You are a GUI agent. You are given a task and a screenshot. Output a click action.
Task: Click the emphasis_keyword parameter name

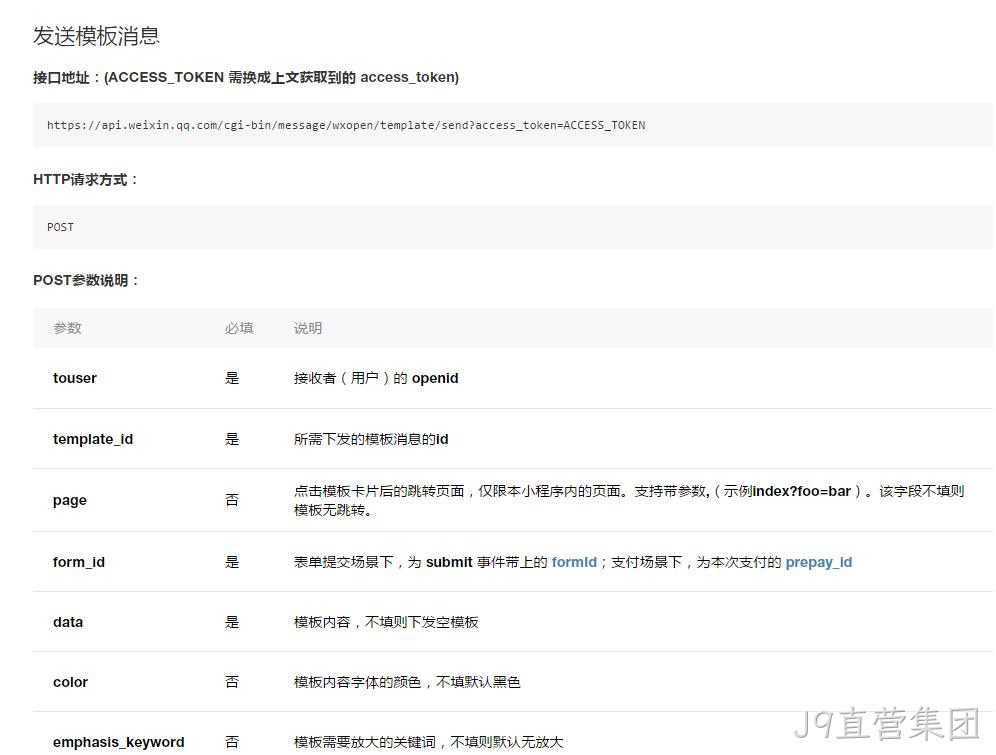(x=119, y=742)
